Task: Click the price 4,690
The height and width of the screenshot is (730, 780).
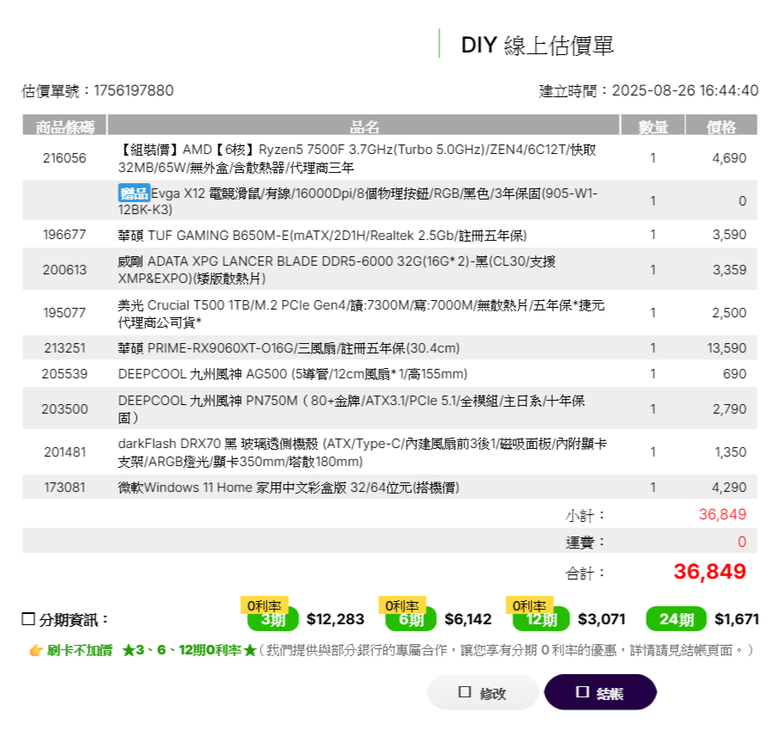Action: pyautogui.click(x=729, y=158)
